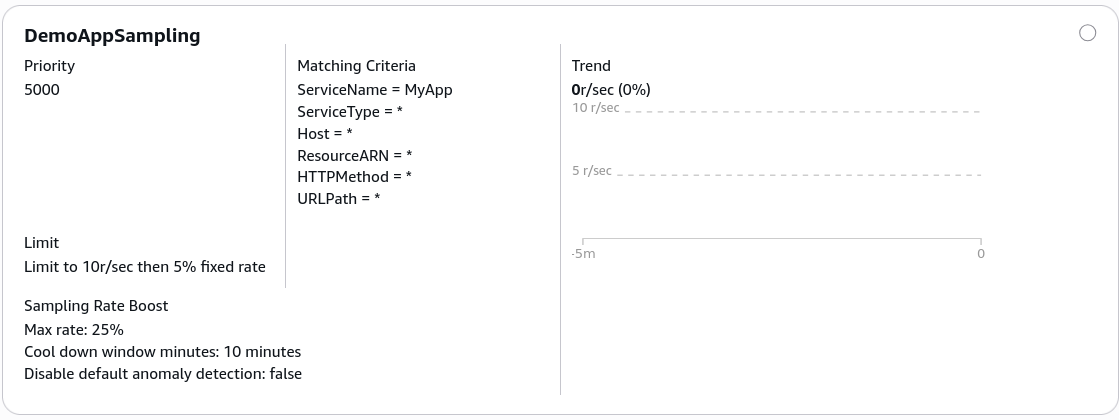The image size is (1119, 420).
Task: Click the Priority label
Action: coord(49,66)
